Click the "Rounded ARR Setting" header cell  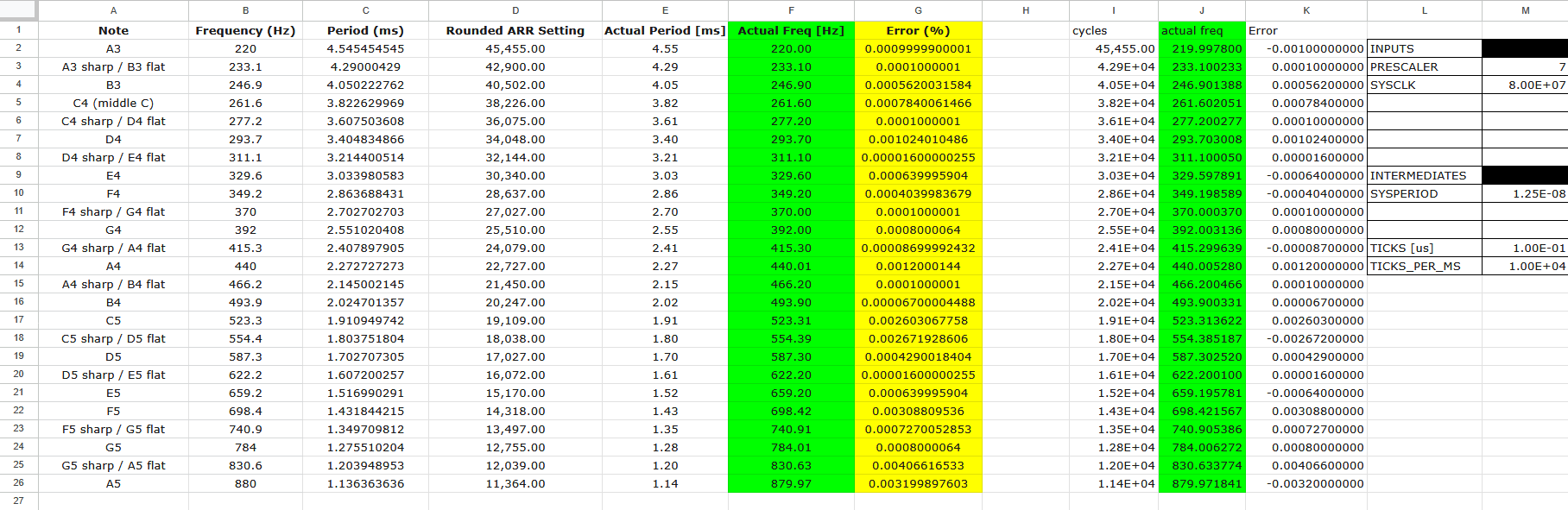[515, 30]
